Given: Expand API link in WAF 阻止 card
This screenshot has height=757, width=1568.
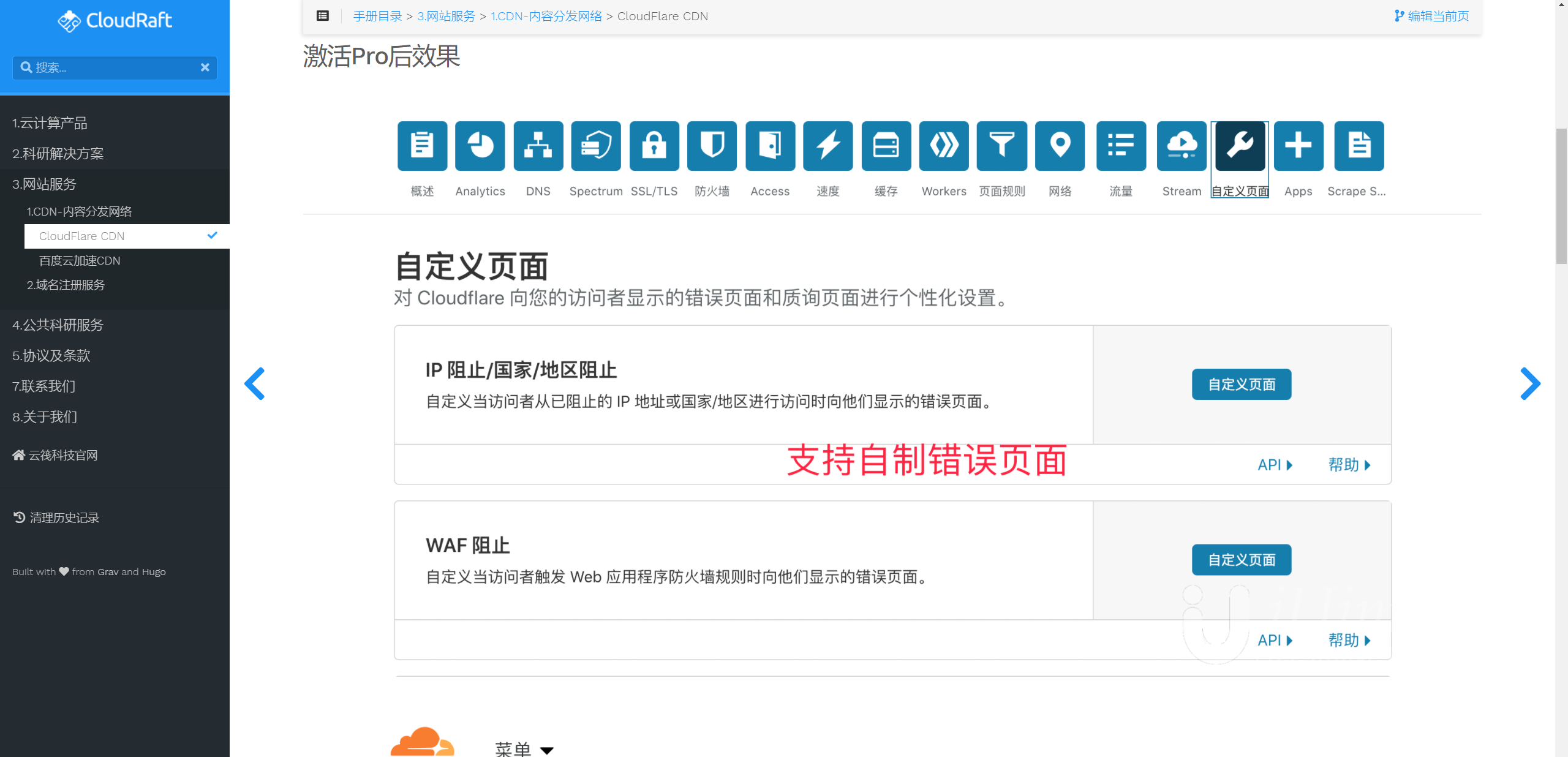Looking at the screenshot, I should tap(1275, 641).
